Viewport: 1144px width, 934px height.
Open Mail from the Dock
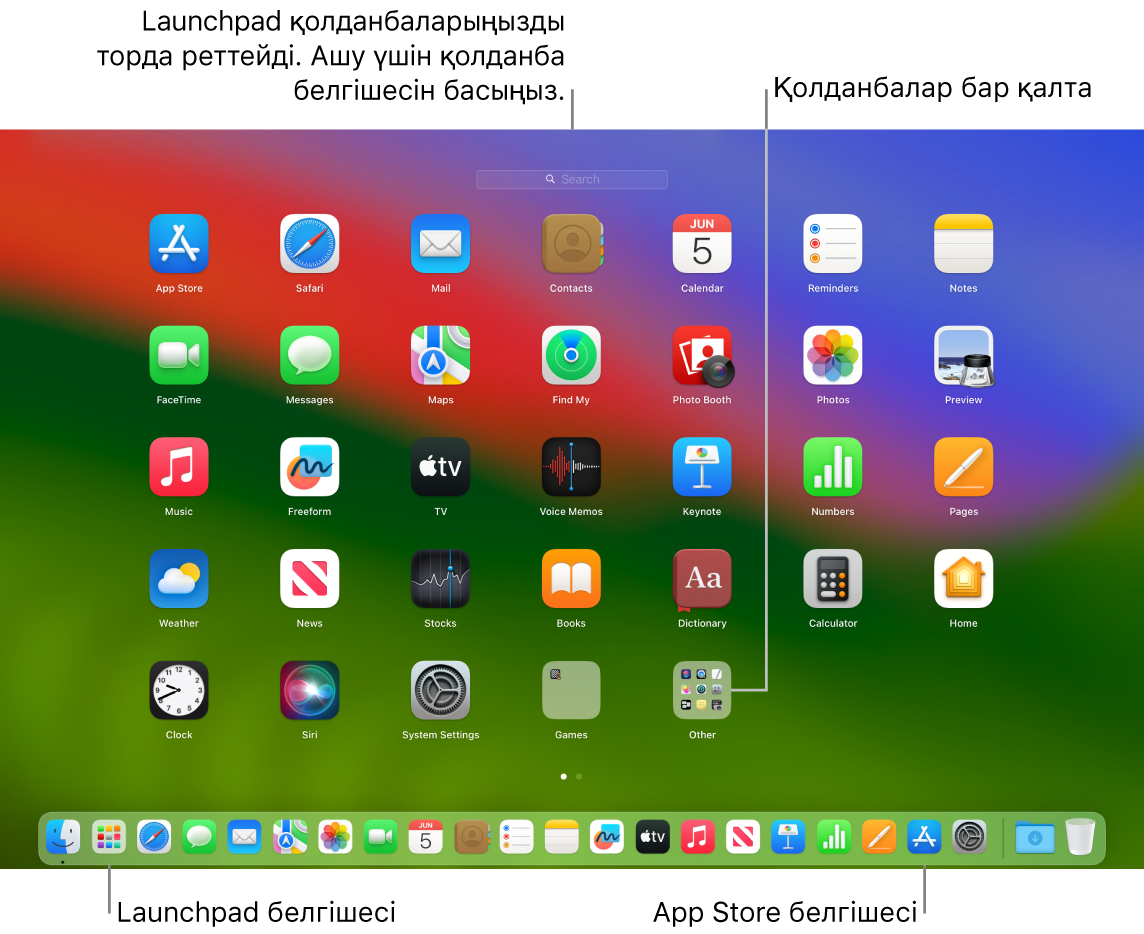click(x=244, y=837)
